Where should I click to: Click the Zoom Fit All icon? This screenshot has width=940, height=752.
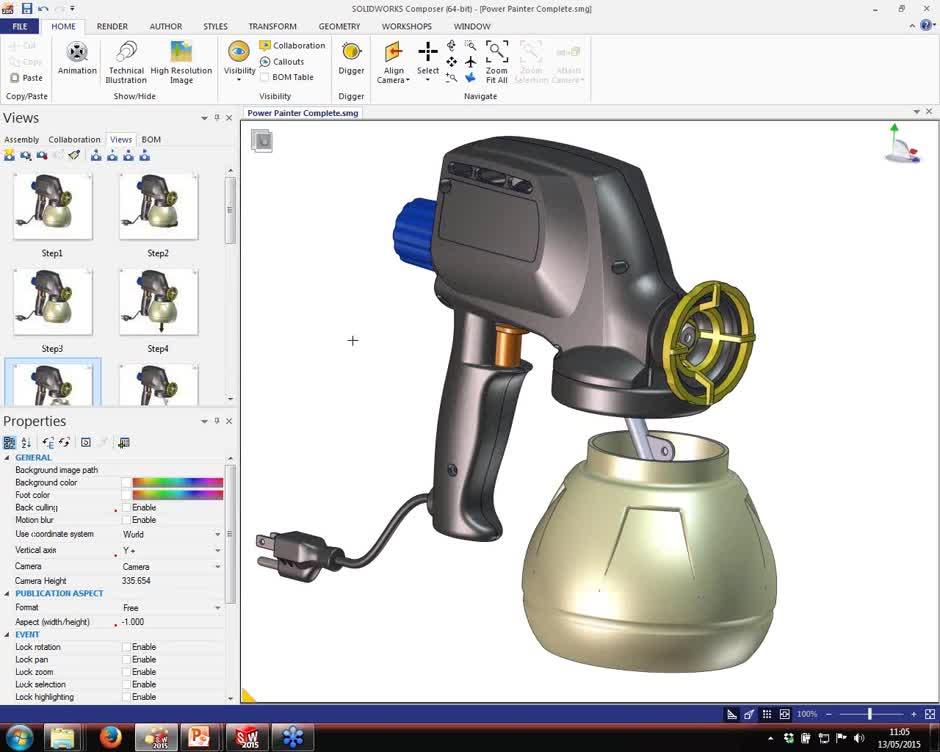[497, 53]
